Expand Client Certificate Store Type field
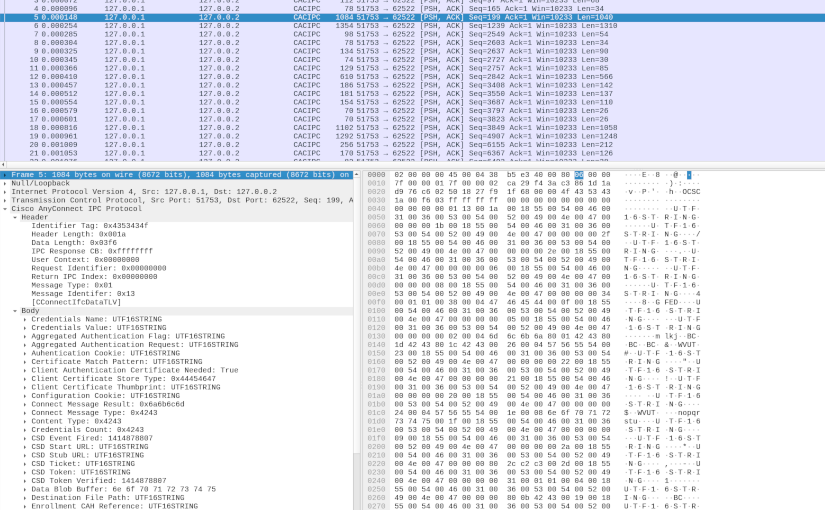This screenshot has height=510, width=825. (25, 378)
